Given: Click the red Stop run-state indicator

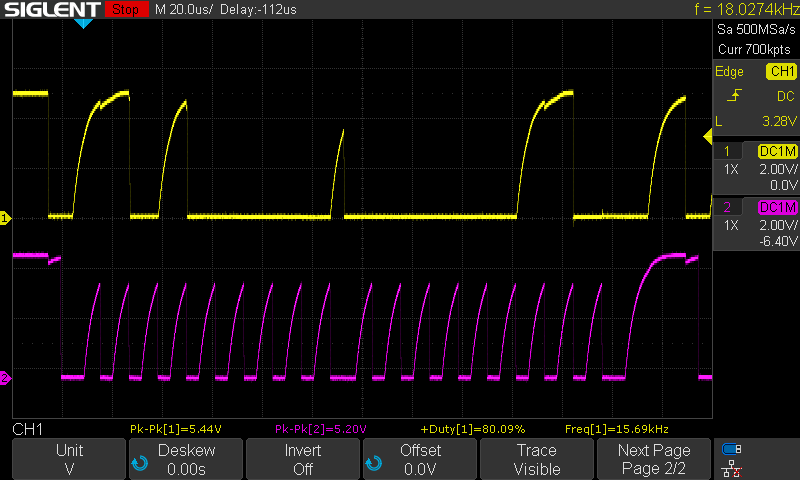Looking at the screenshot, I should coord(126,9).
